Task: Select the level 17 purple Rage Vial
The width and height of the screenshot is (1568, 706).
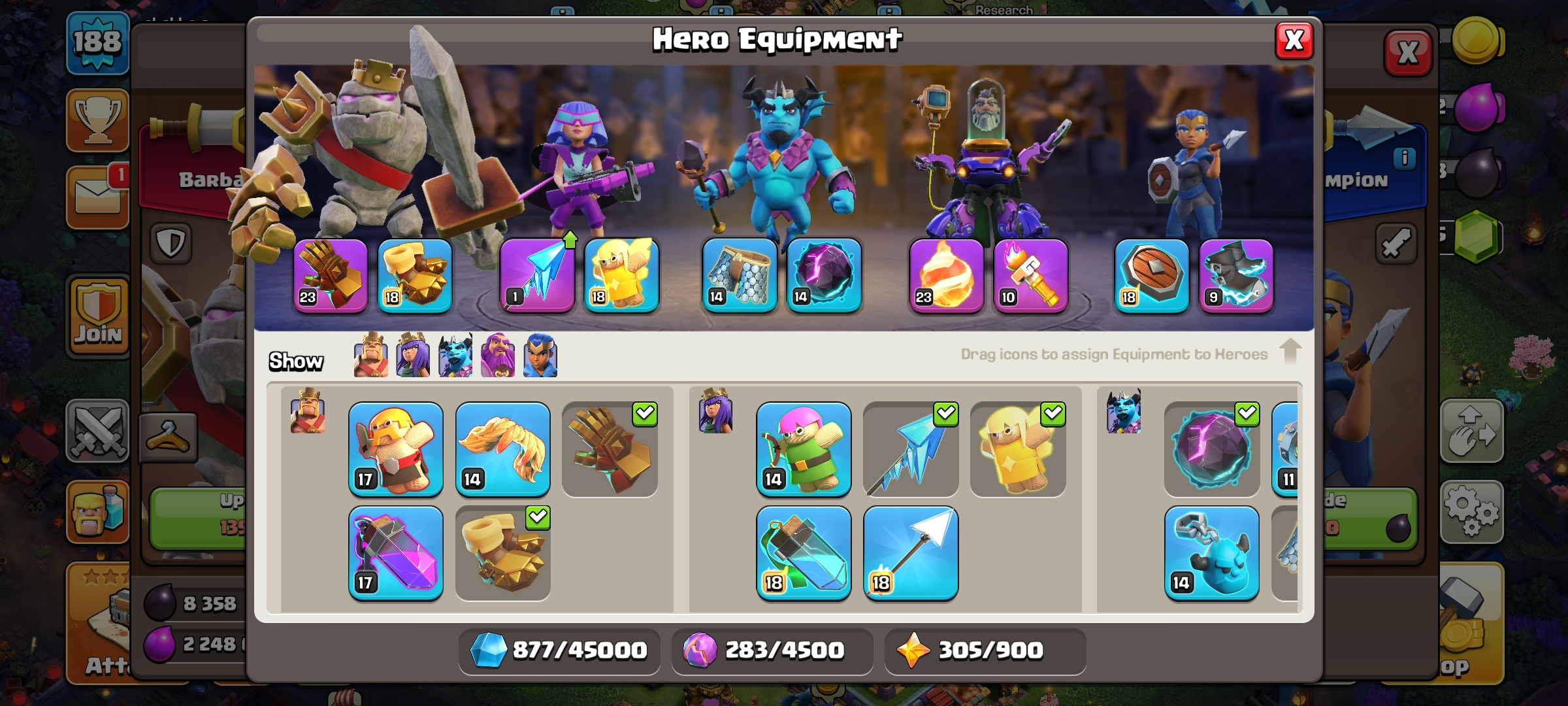Action: (x=396, y=553)
